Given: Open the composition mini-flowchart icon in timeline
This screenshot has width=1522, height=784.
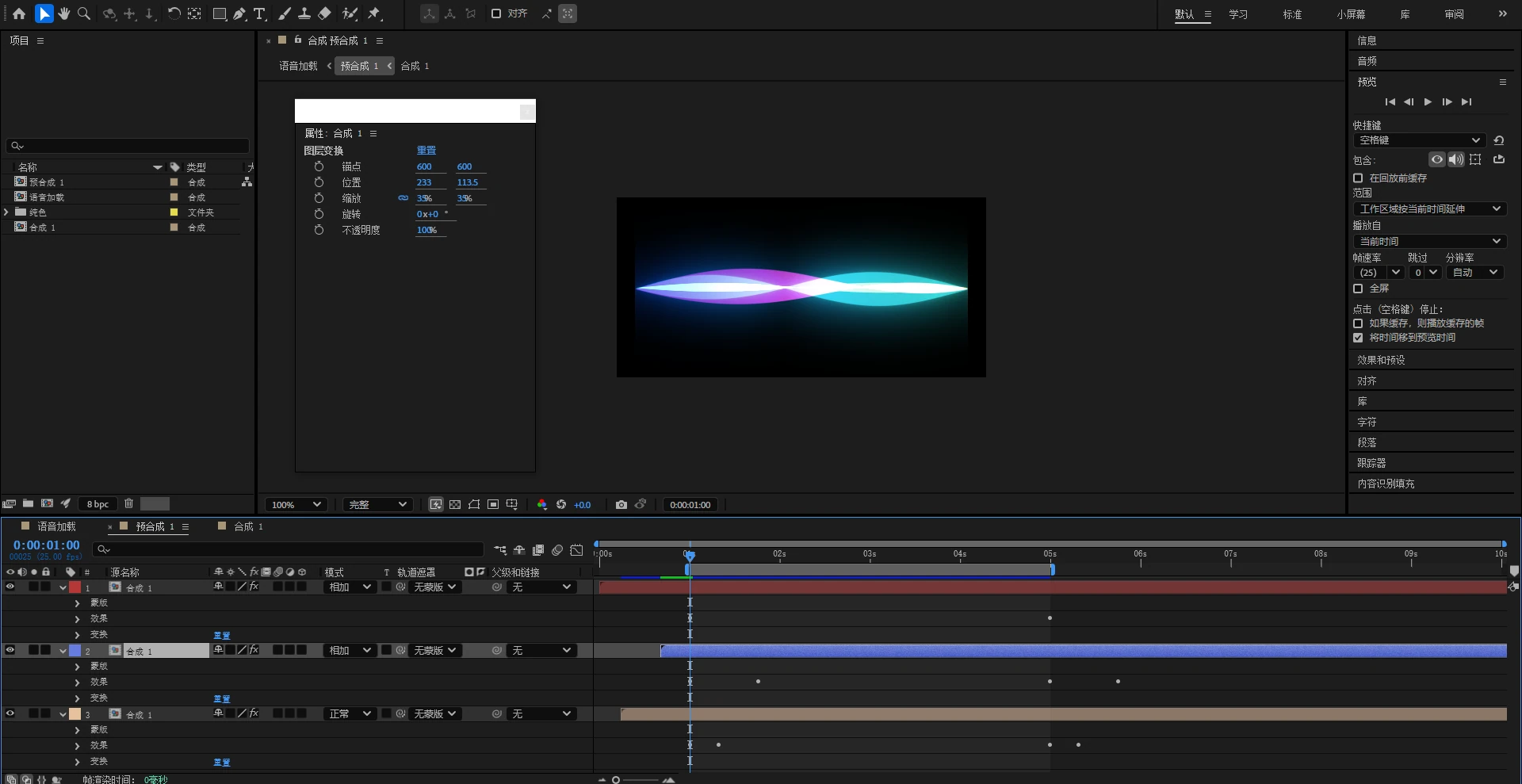Looking at the screenshot, I should click(500, 549).
